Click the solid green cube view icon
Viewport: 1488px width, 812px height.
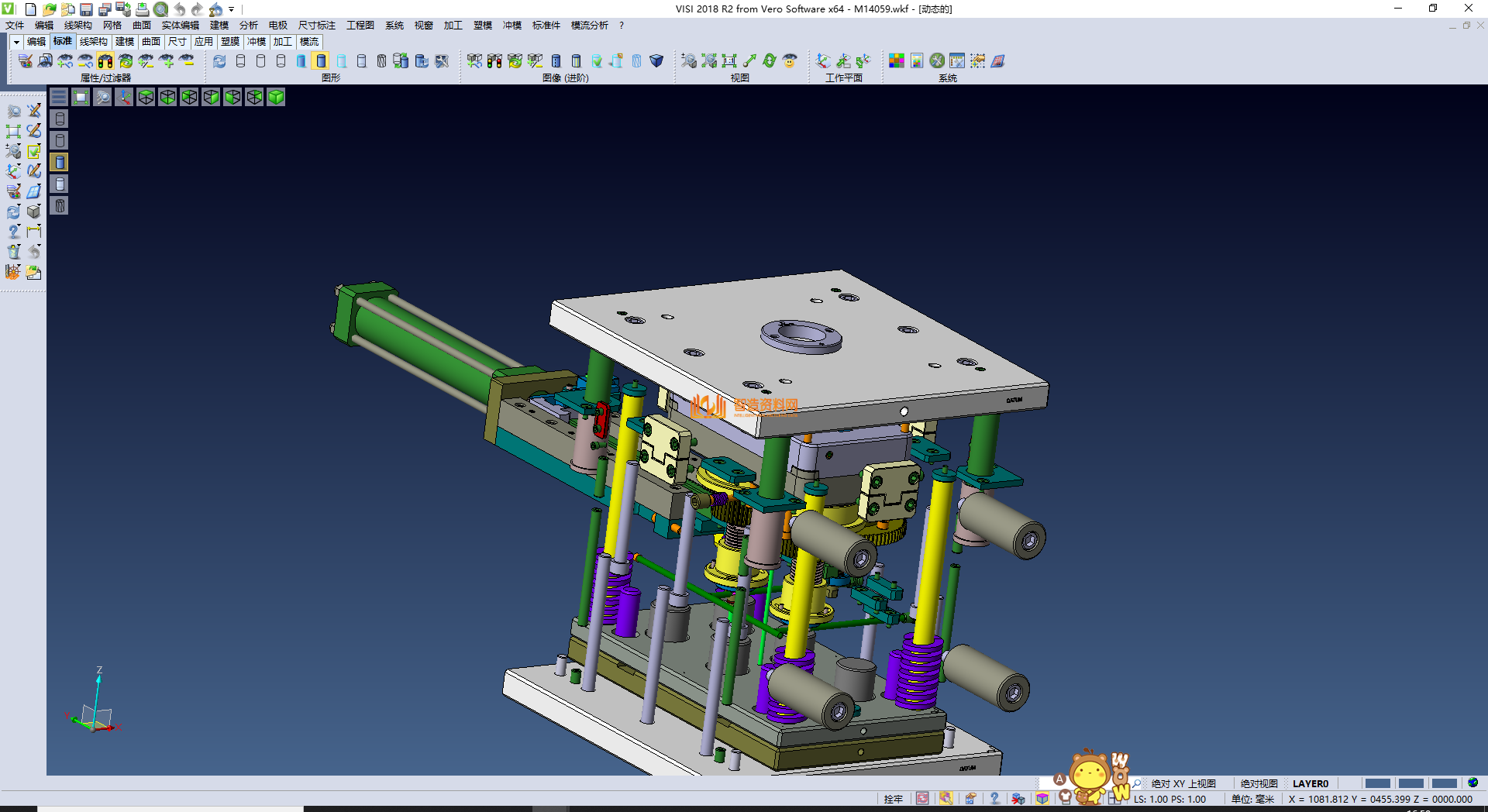[x=276, y=97]
